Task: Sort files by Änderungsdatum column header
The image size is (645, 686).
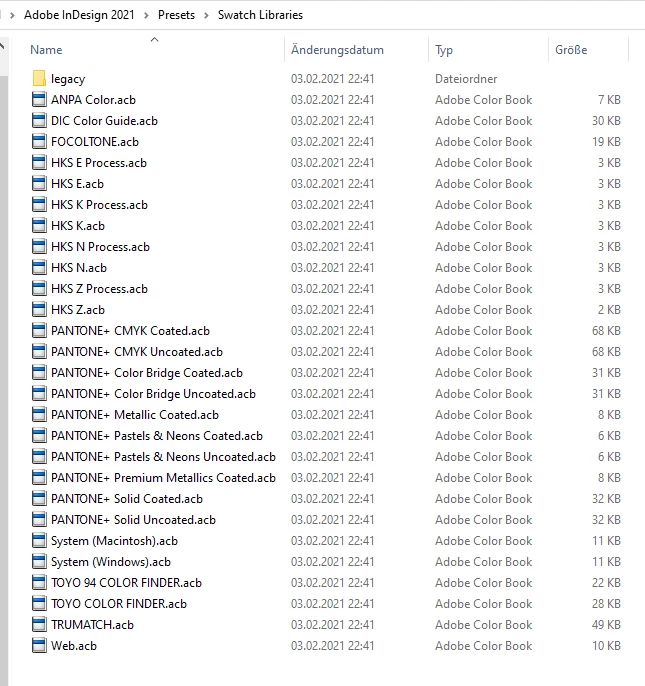Action: click(x=337, y=50)
